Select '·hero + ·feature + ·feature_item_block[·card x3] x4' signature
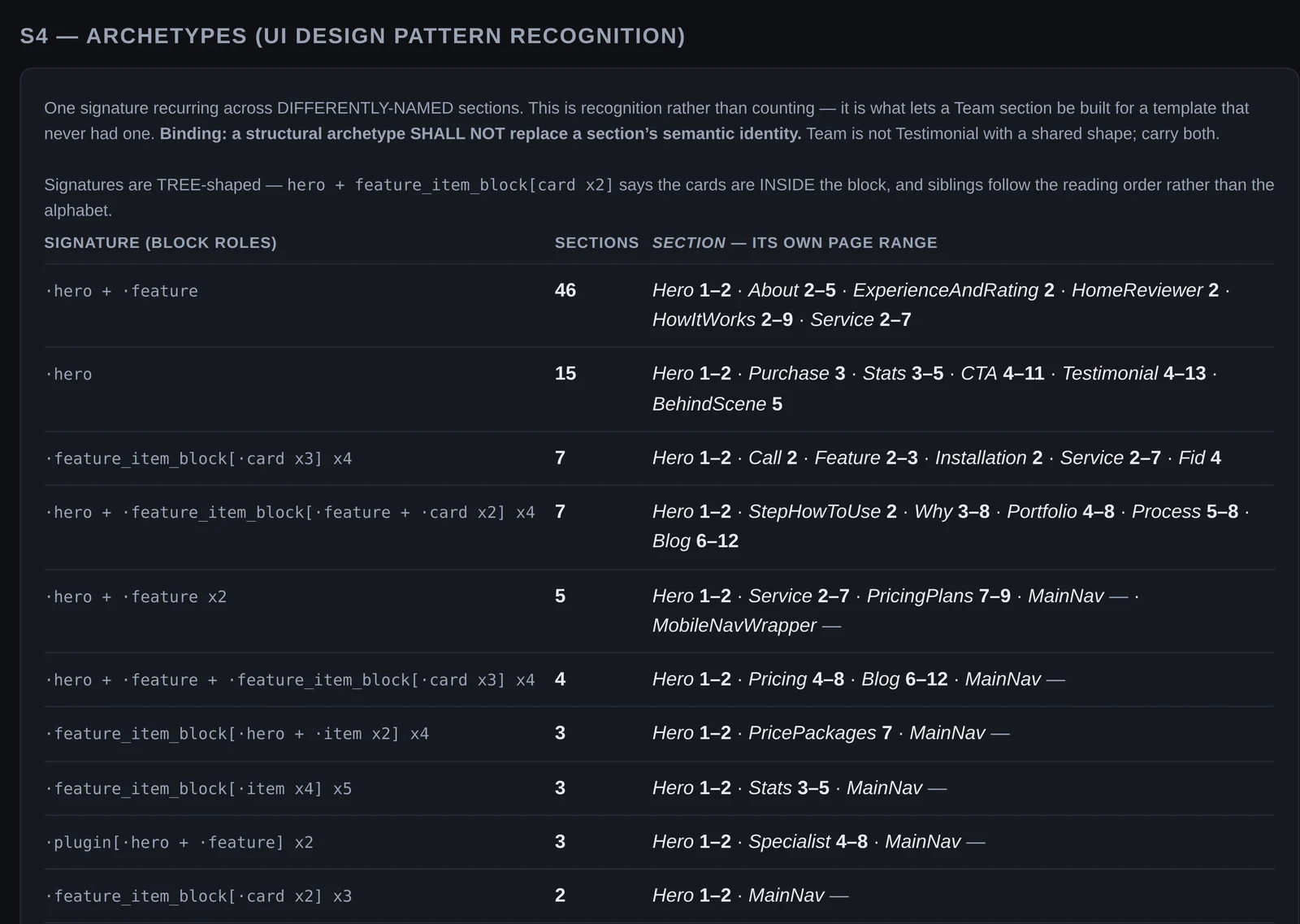The width and height of the screenshot is (1300, 924). click(x=290, y=679)
